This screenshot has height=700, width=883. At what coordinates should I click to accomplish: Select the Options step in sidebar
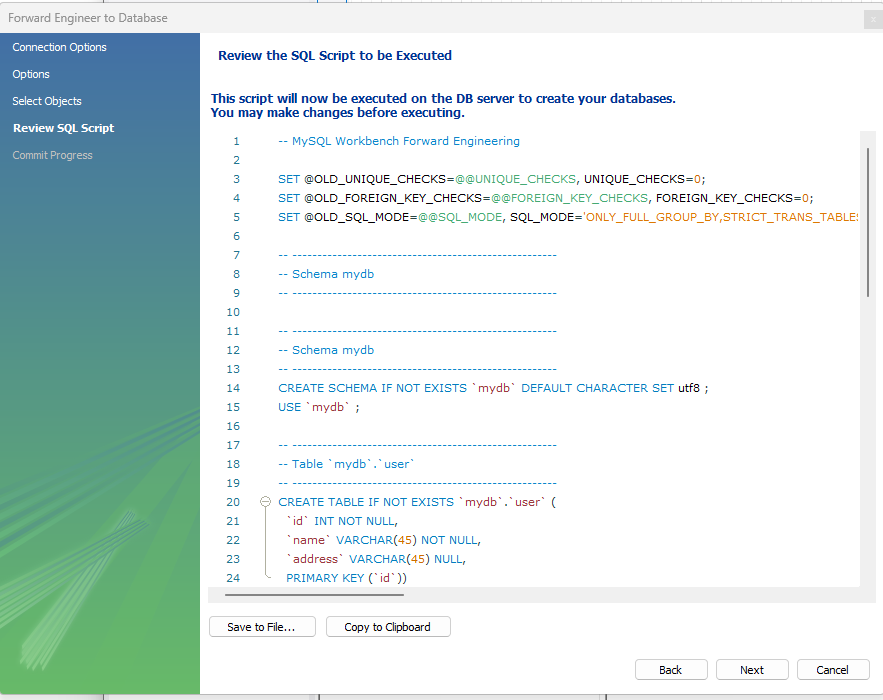point(31,74)
